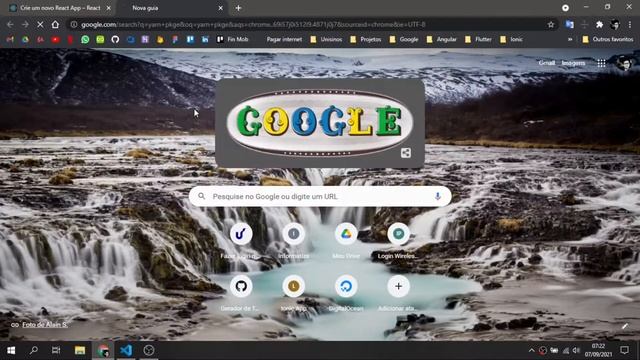Close the Nova guia tab
640x360 pixels.
coord(220,8)
